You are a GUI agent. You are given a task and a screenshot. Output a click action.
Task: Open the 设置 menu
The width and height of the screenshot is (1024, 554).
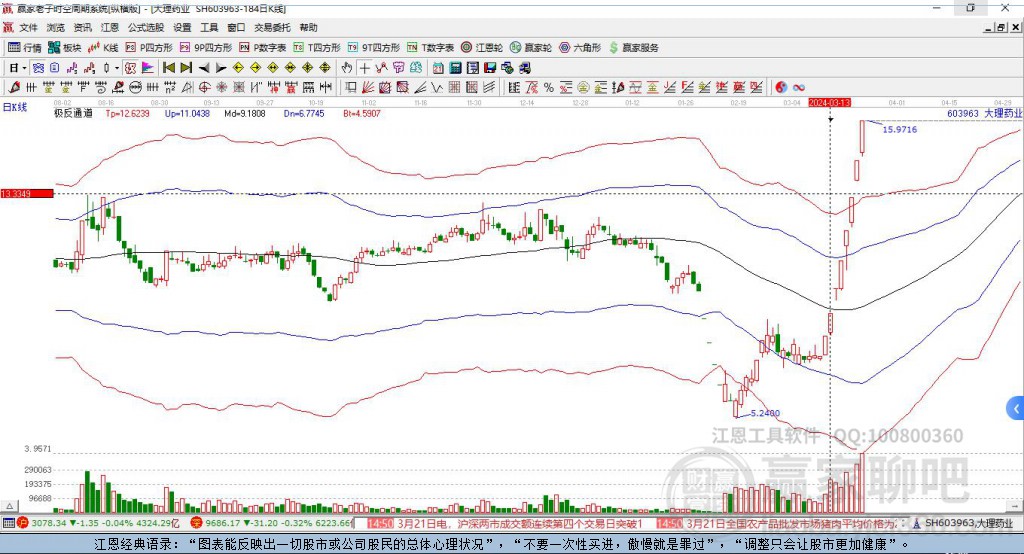(182, 27)
